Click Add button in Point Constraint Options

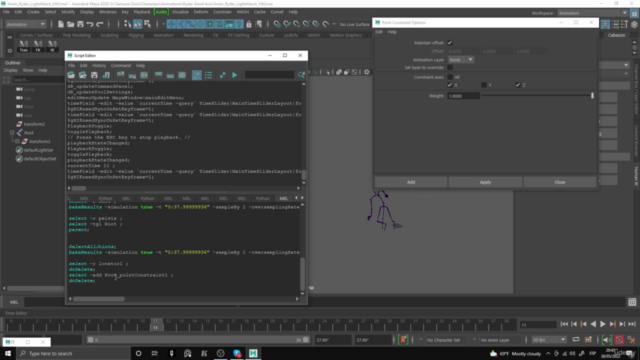pos(411,182)
